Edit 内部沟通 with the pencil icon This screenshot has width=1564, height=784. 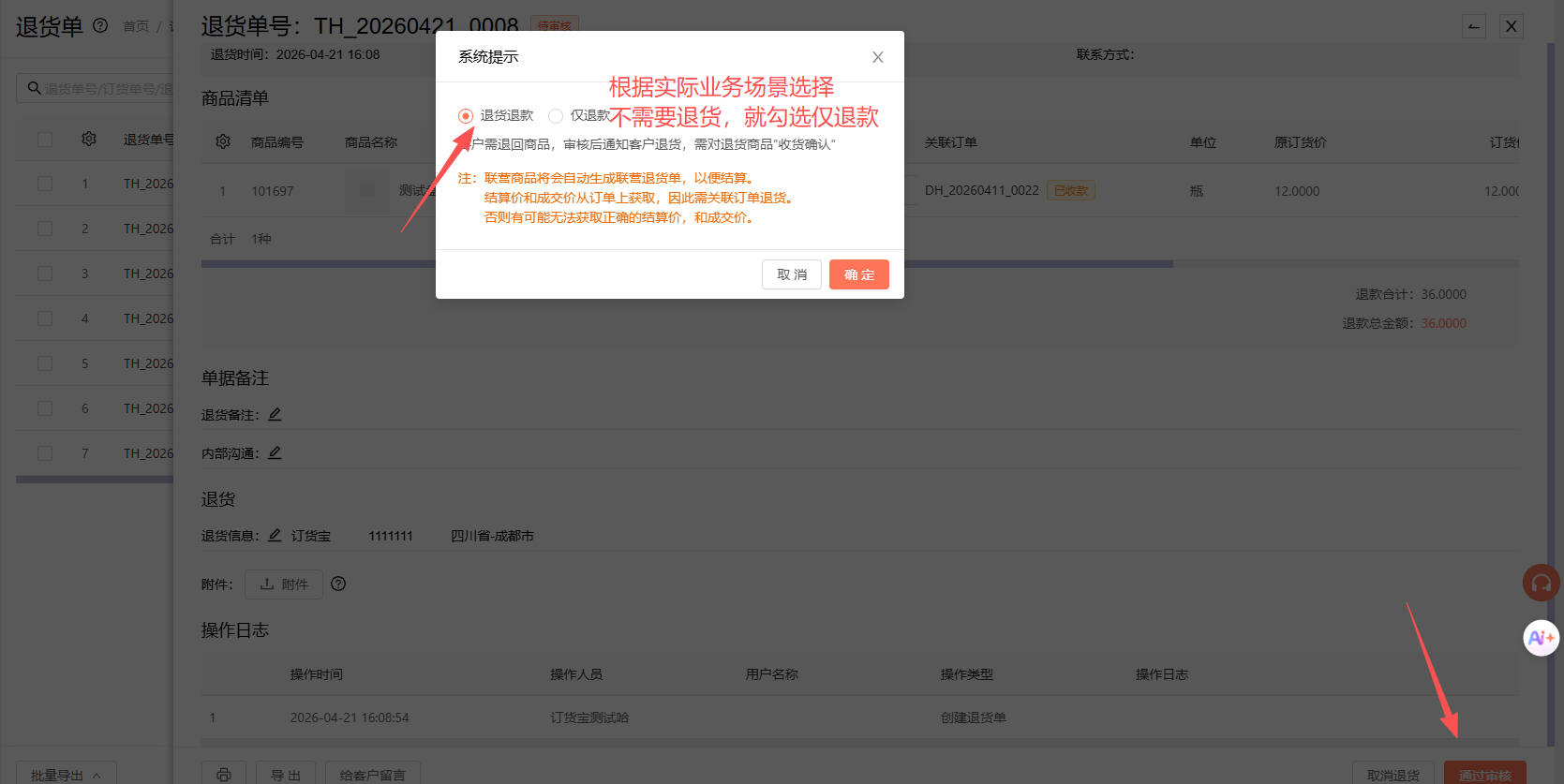[275, 452]
